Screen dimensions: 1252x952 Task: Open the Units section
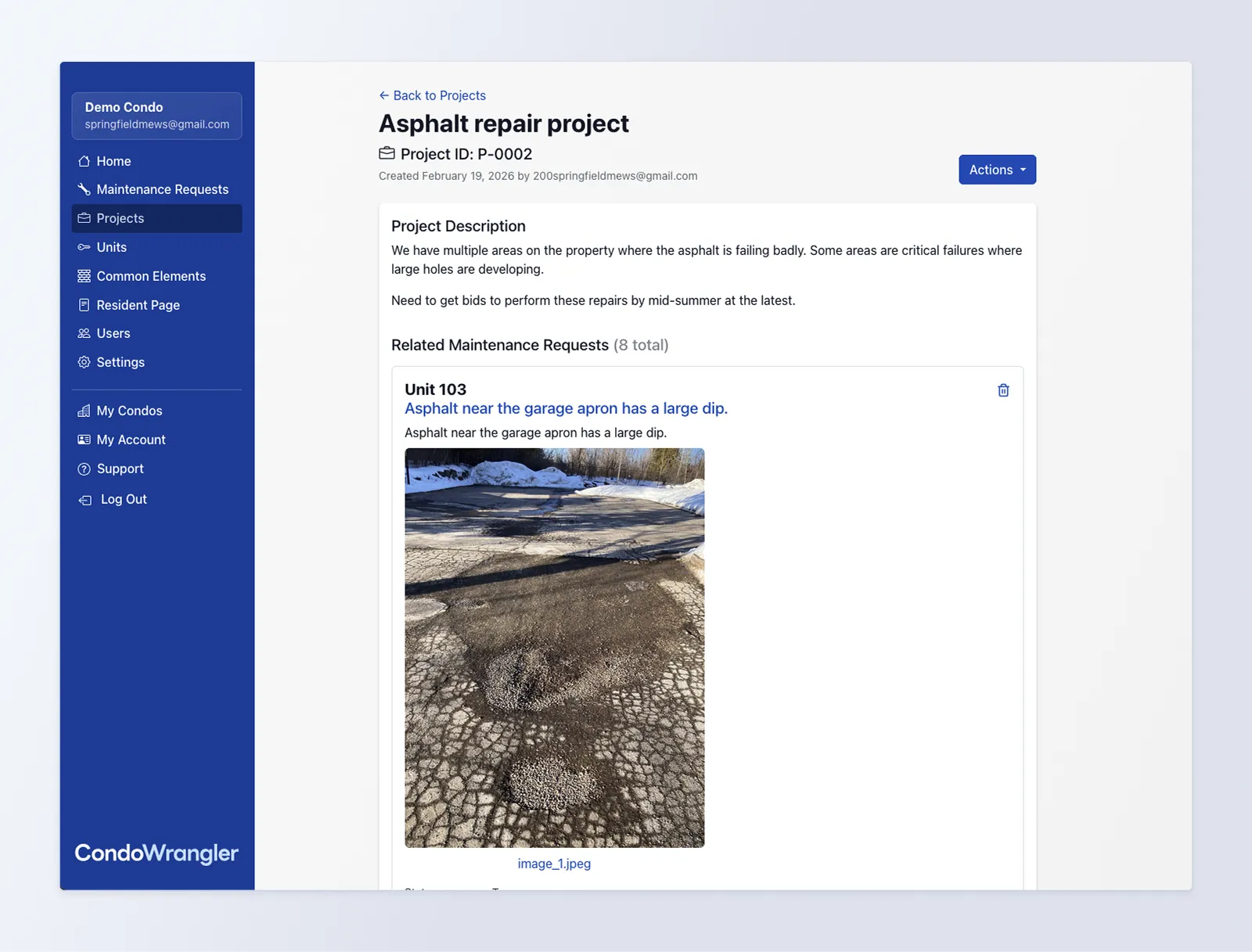coord(156,247)
